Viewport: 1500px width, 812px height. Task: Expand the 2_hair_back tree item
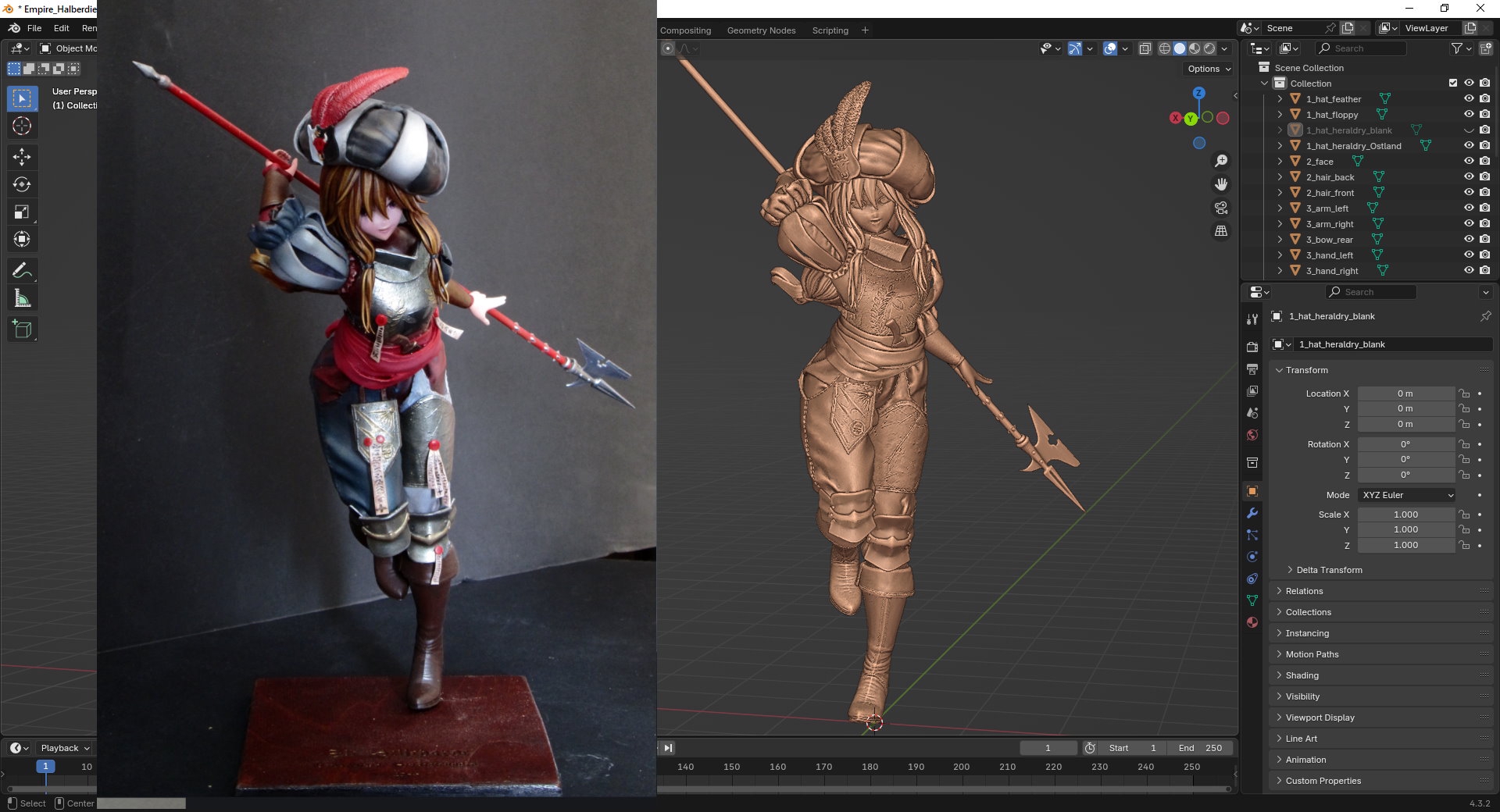[x=1280, y=177]
